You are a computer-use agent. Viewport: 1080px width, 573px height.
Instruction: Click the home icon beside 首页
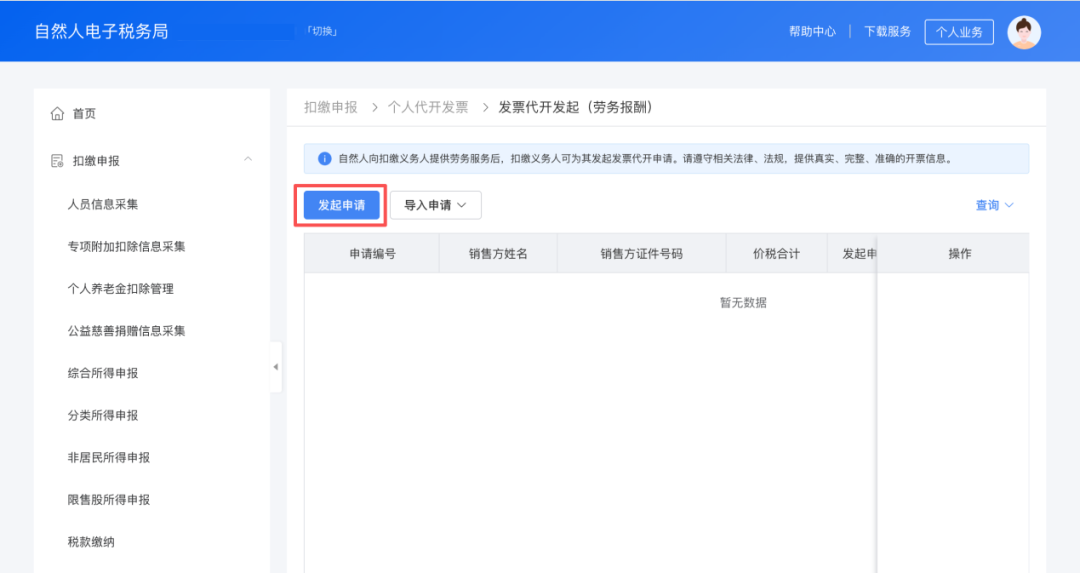[57, 114]
